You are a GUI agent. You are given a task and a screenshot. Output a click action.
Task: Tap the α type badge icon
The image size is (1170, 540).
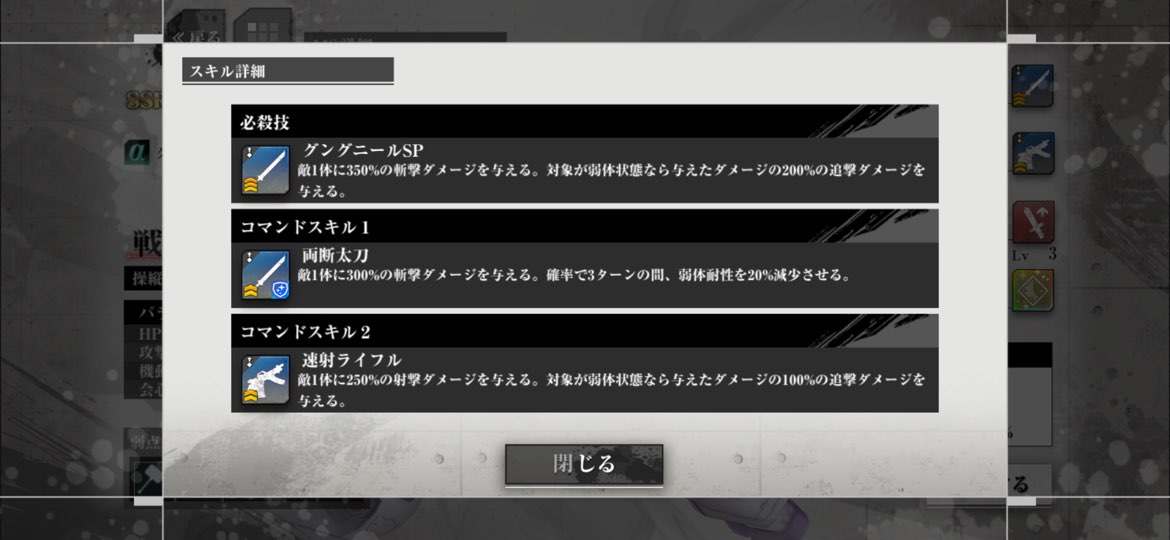click(137, 151)
